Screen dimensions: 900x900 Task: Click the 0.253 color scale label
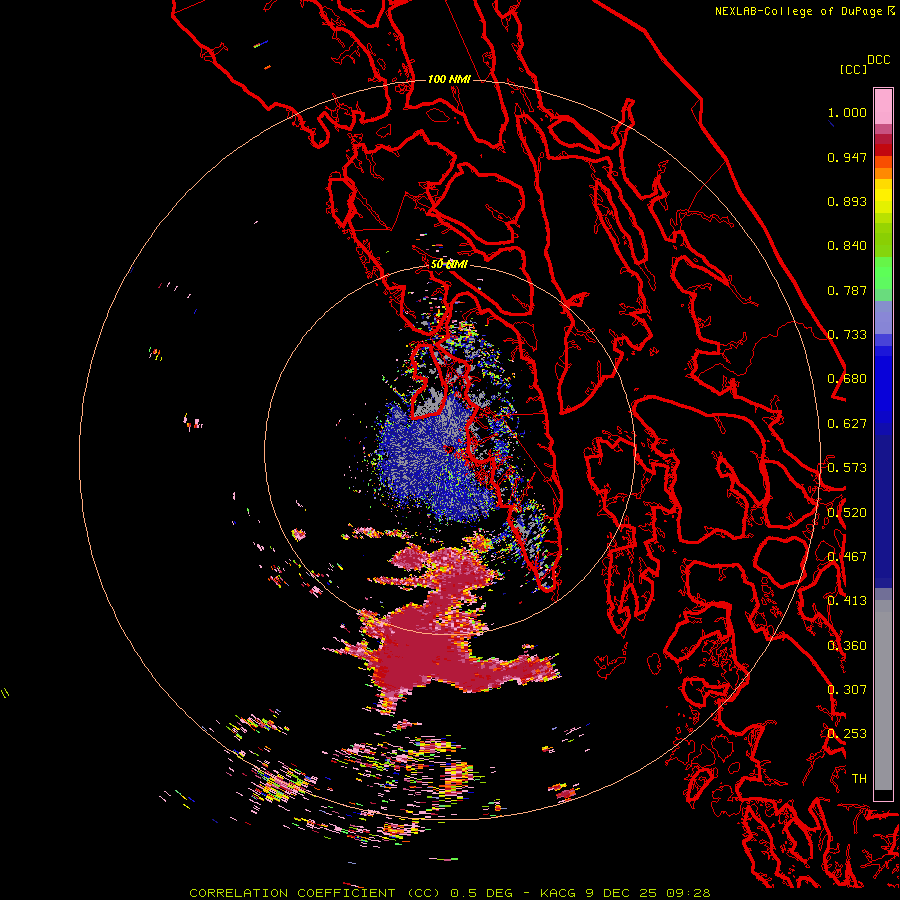click(847, 734)
